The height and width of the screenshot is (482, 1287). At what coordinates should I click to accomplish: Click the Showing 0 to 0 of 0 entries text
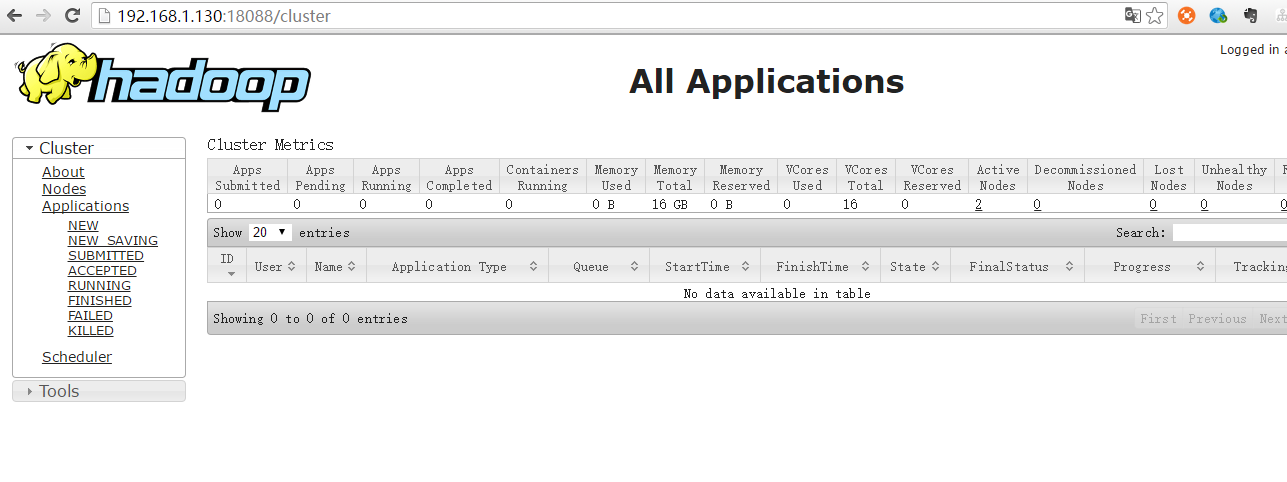pos(310,319)
